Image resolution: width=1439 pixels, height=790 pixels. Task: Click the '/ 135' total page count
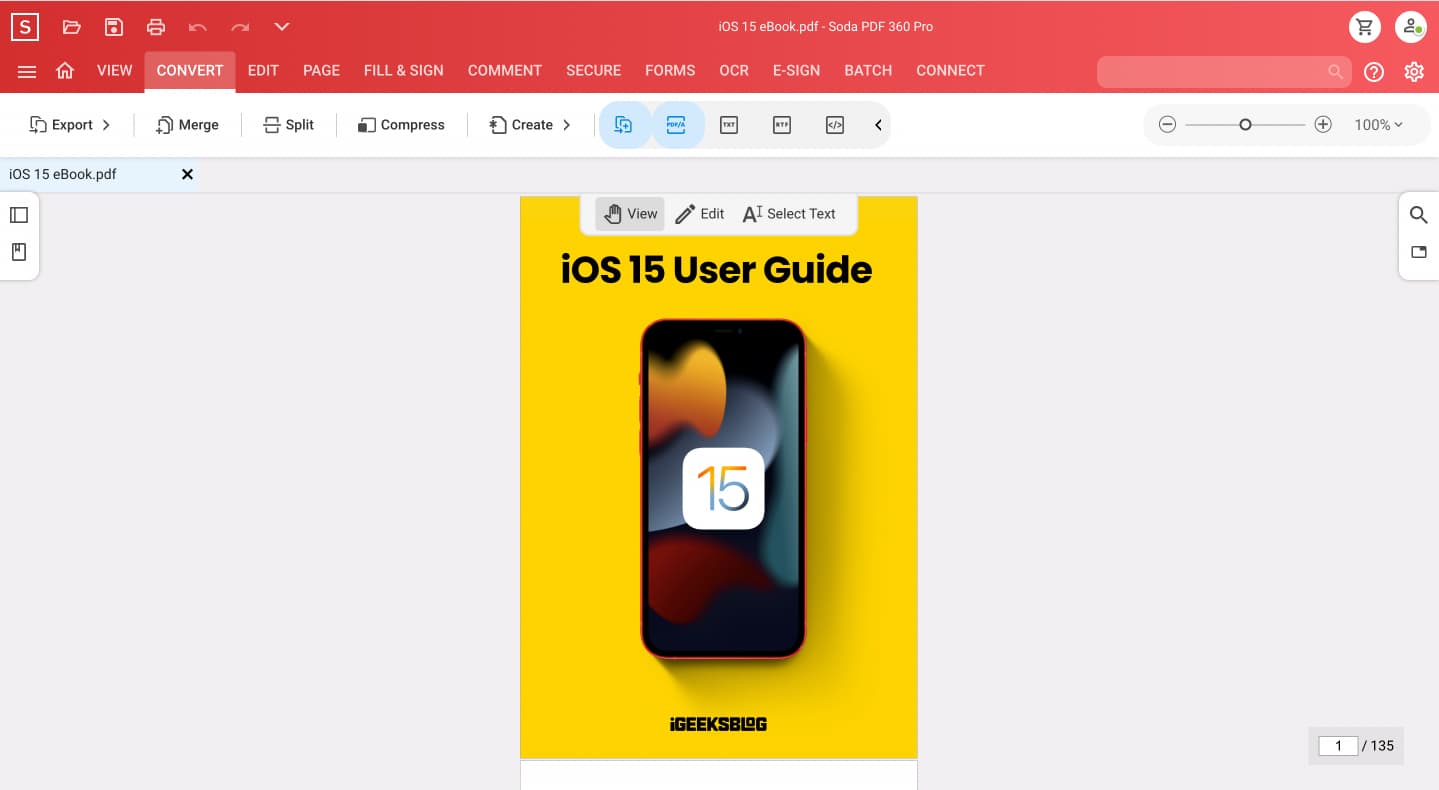1378,746
